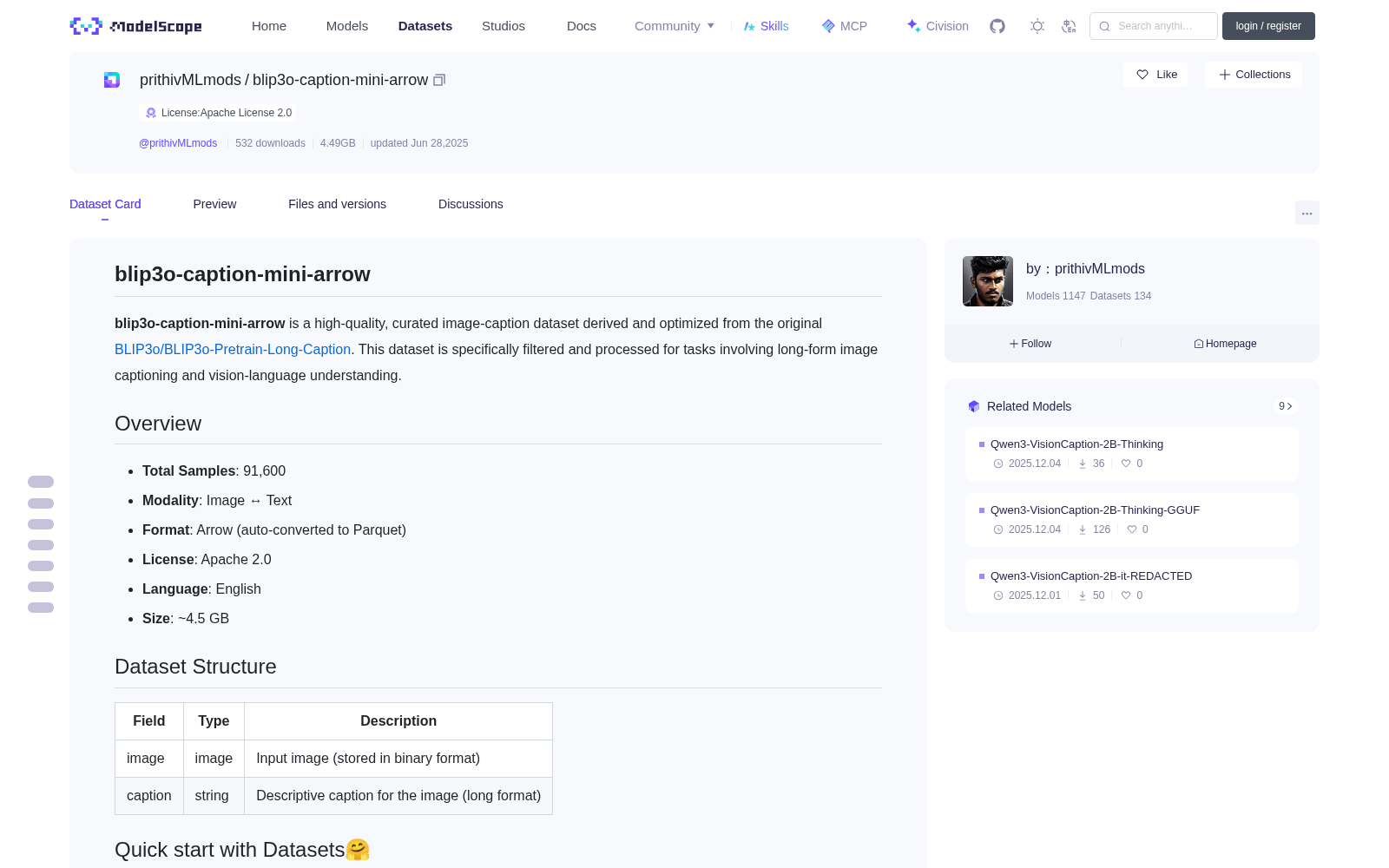Visit the author's Homepage
The image size is (1389, 868).
1225,344
